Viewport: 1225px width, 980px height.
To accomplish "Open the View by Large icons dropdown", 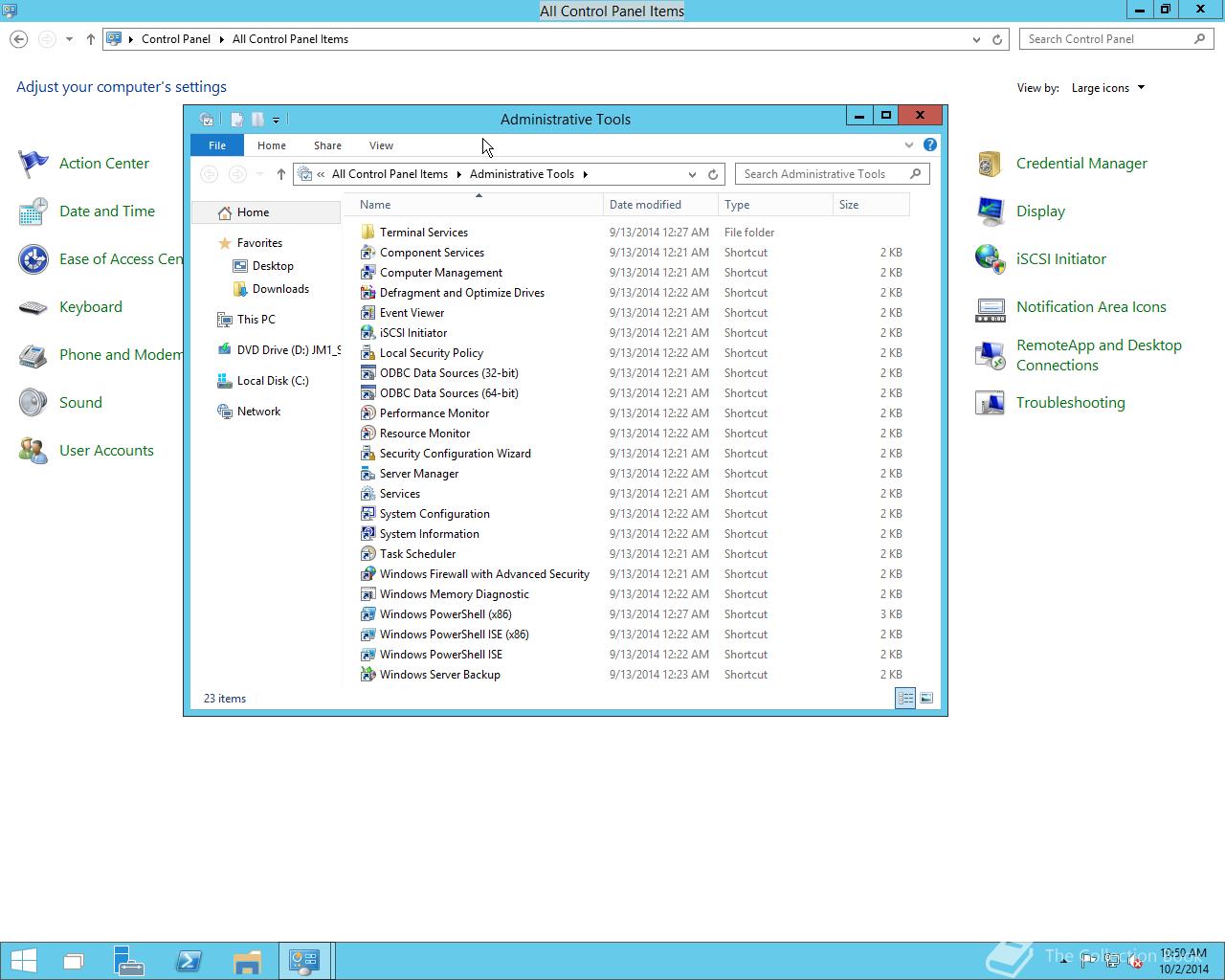I will [1108, 88].
